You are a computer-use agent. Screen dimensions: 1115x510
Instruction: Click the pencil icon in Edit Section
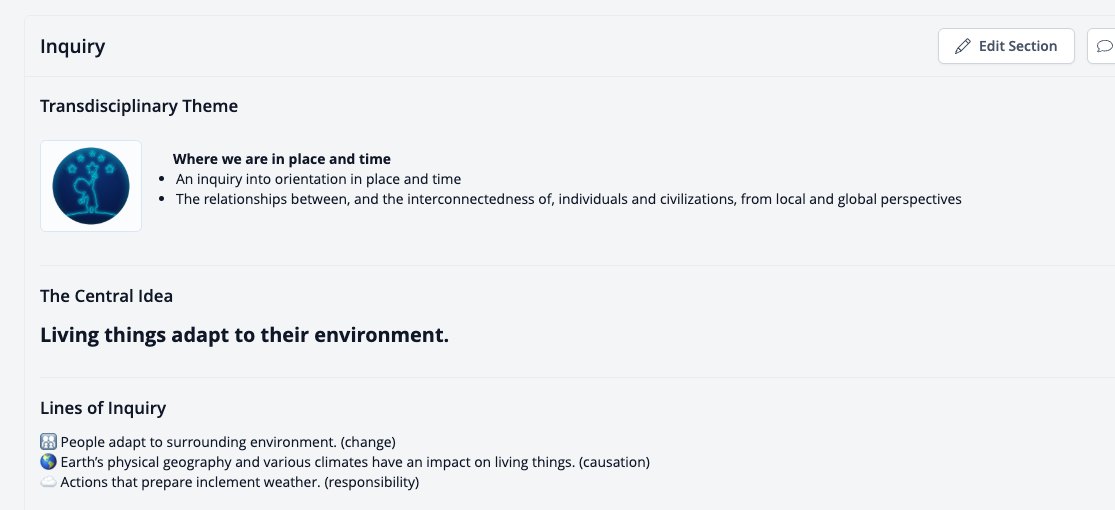click(x=962, y=46)
